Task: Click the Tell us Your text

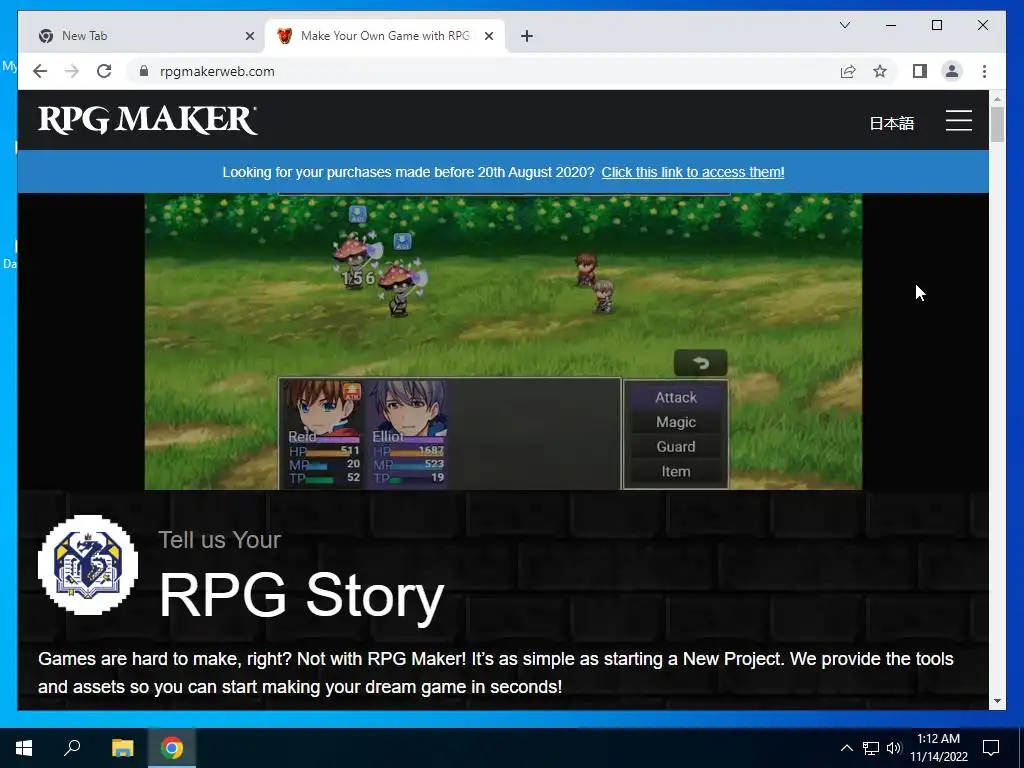Action: pos(219,539)
